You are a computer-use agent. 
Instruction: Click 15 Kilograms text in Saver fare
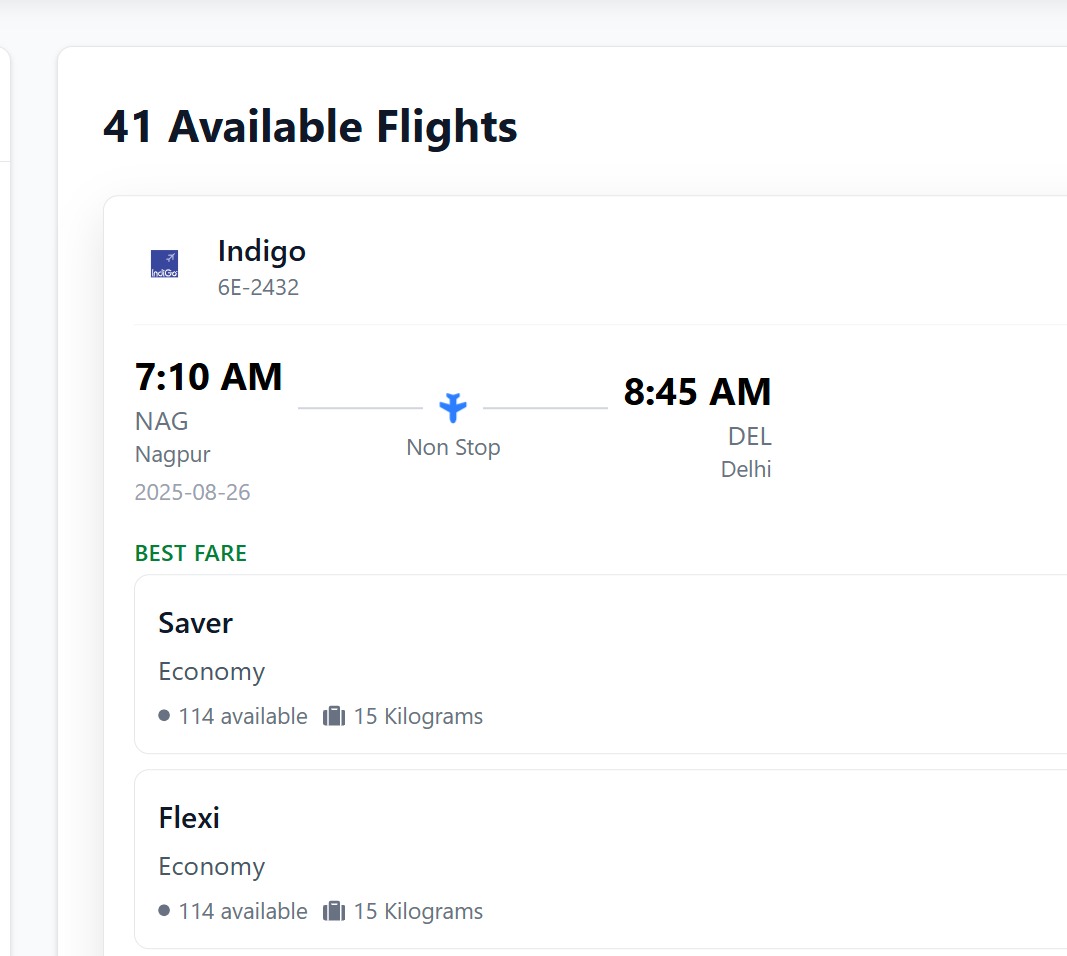pos(418,716)
